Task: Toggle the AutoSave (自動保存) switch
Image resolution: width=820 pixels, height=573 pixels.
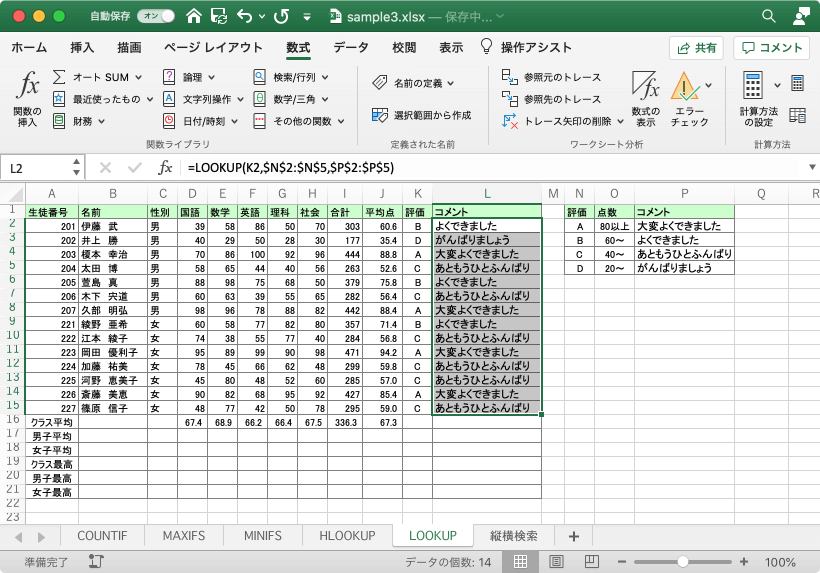Action: (156, 16)
